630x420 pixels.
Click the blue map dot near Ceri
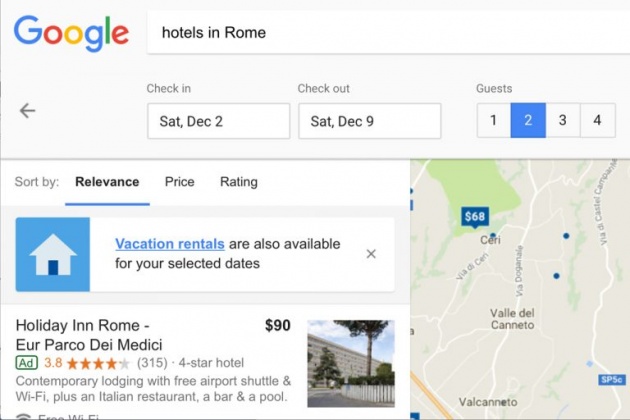tap(493, 236)
